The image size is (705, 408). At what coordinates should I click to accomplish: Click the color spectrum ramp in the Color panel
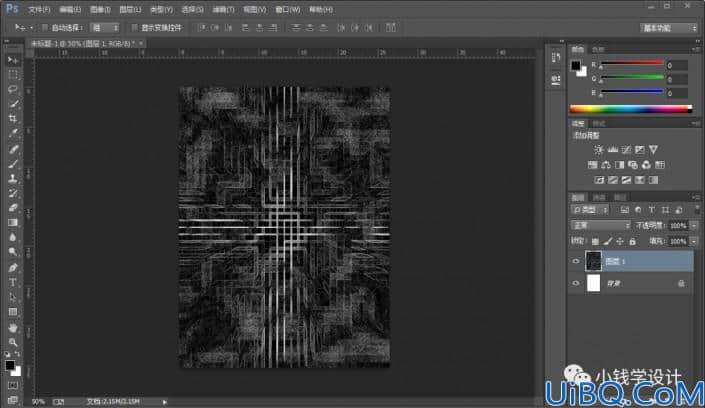(x=630, y=109)
